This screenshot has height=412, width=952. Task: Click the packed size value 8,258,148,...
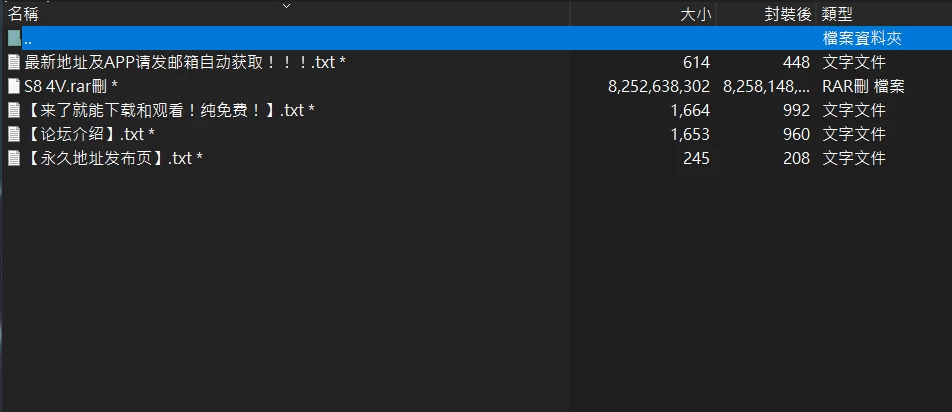point(767,86)
